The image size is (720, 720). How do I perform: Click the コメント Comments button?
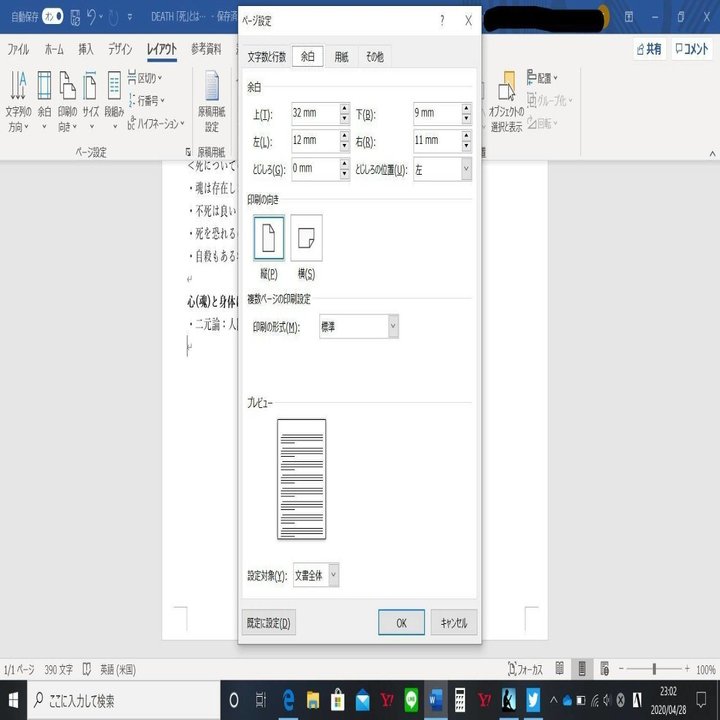[x=692, y=49]
